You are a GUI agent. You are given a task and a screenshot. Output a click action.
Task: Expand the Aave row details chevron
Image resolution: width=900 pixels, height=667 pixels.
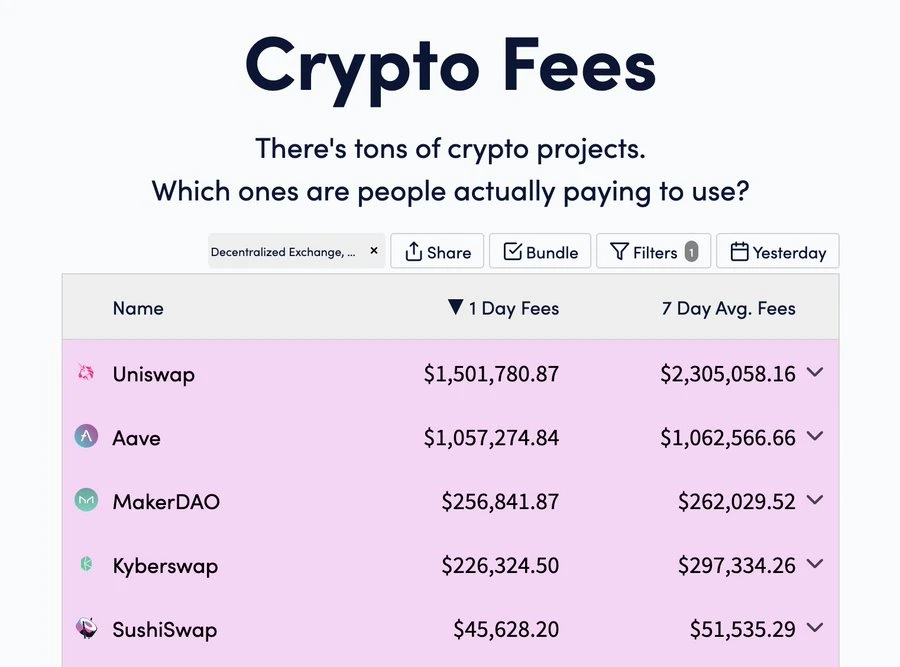pyautogui.click(x=815, y=436)
